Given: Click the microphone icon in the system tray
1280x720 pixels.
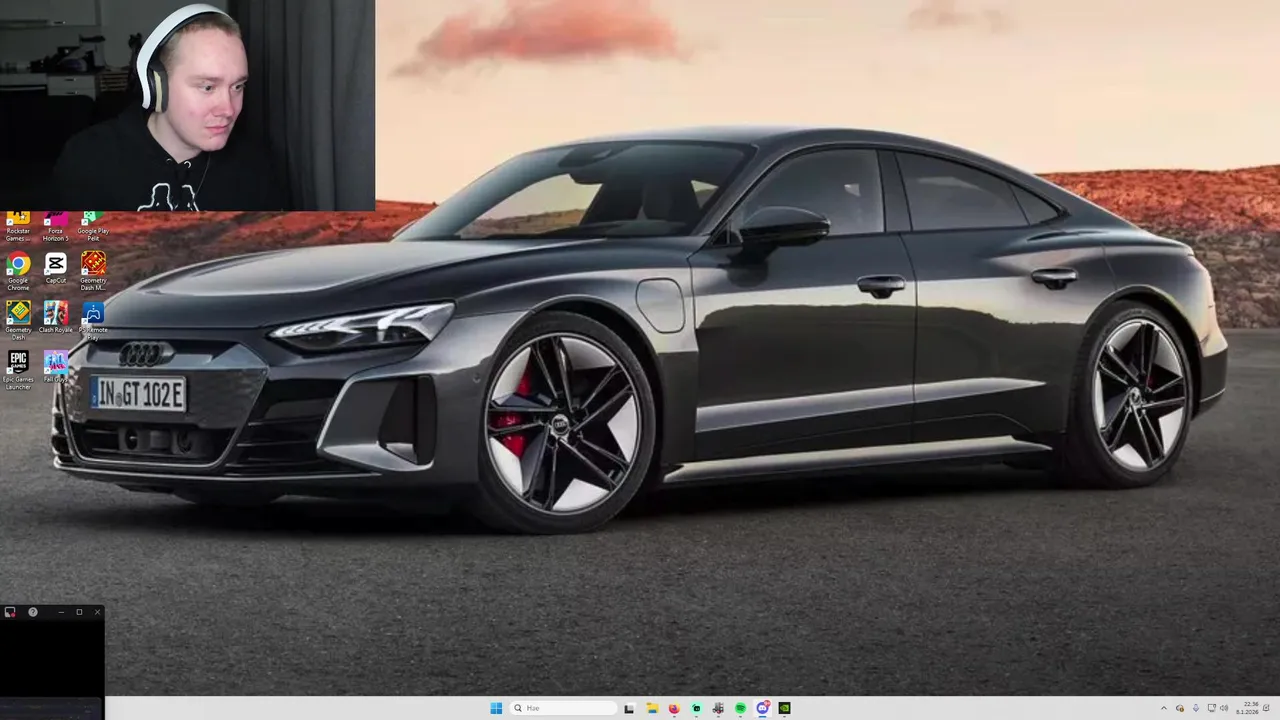Looking at the screenshot, I should click(x=1196, y=708).
